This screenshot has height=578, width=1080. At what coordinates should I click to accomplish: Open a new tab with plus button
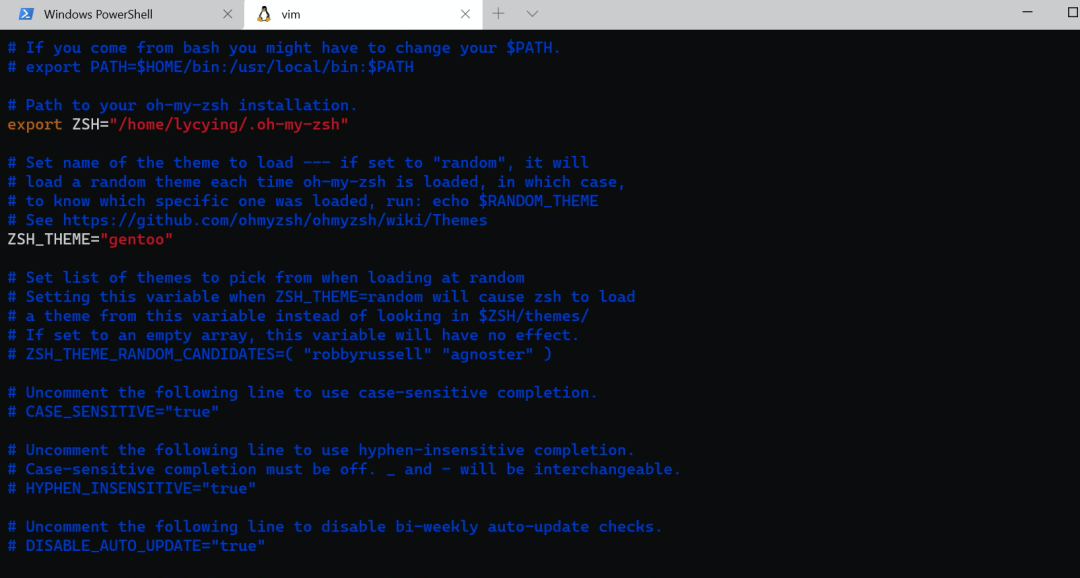498,14
